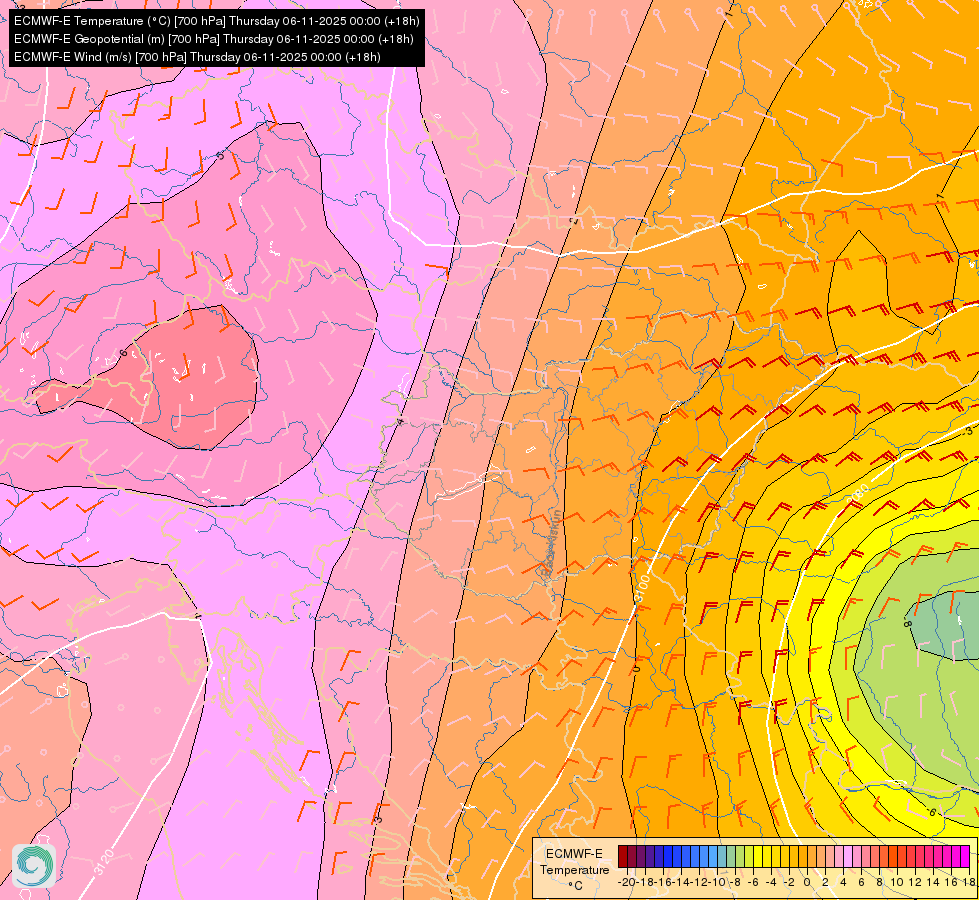Click the 4 isotherm contour label
979x900 pixels.
[x=400, y=422]
